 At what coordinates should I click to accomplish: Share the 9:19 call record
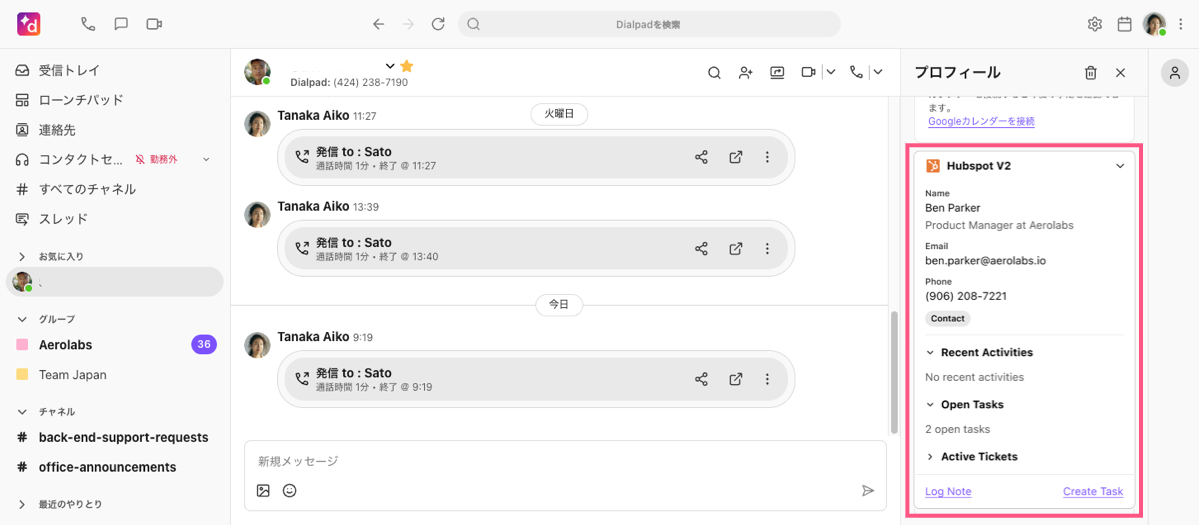(701, 379)
